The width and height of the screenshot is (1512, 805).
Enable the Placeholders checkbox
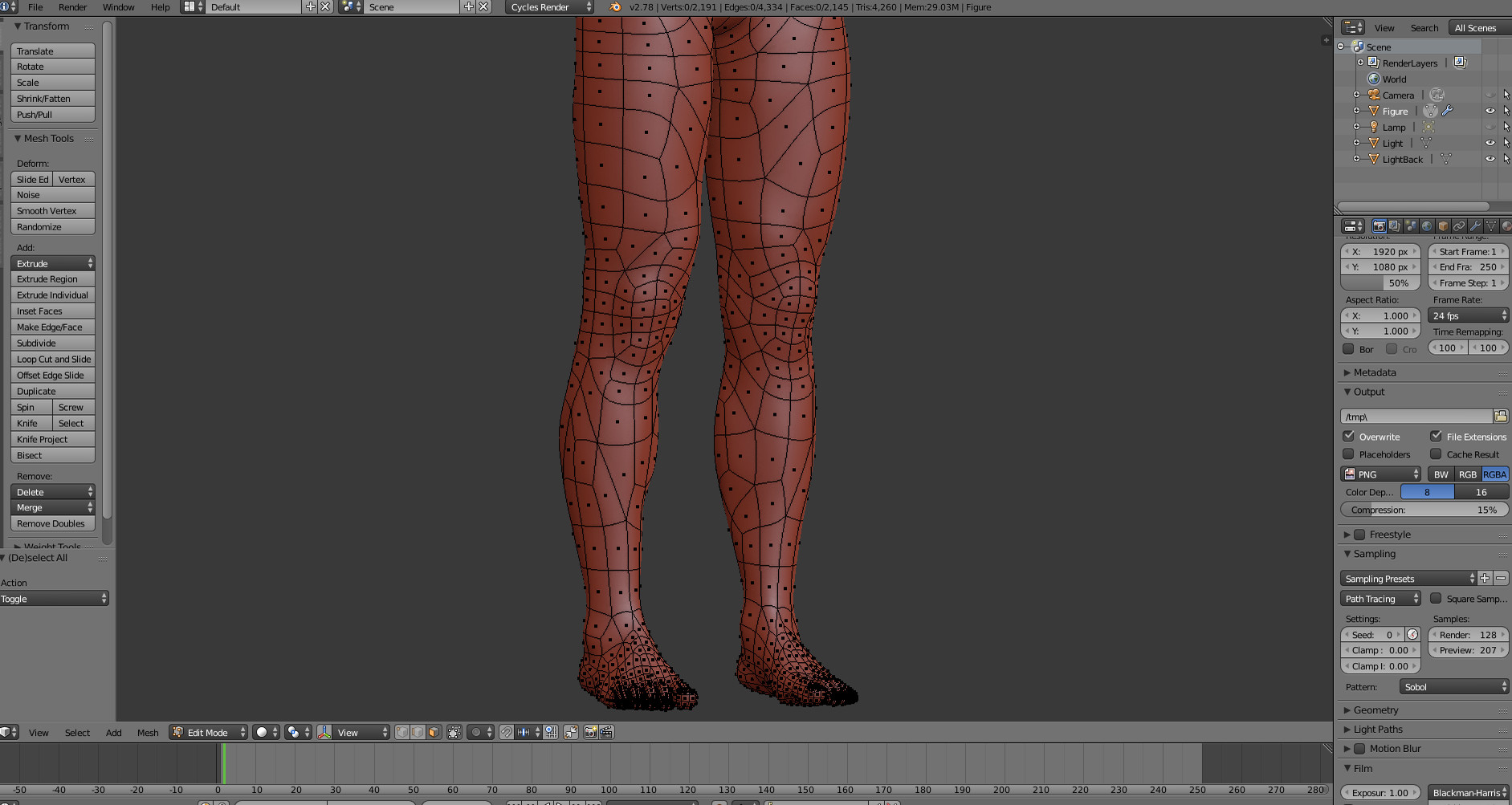(x=1349, y=454)
